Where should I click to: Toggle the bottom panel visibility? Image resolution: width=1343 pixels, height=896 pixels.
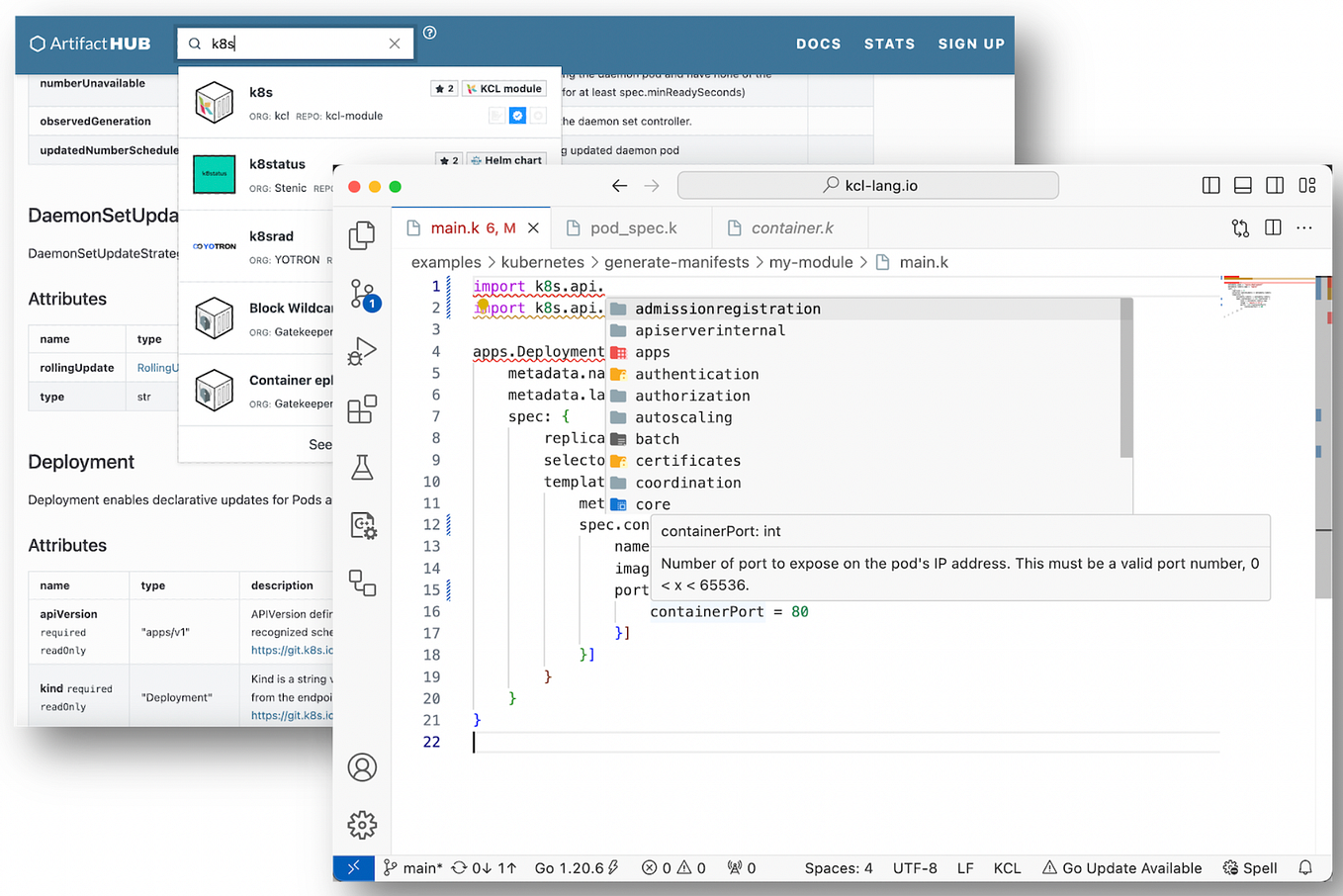[1242, 185]
